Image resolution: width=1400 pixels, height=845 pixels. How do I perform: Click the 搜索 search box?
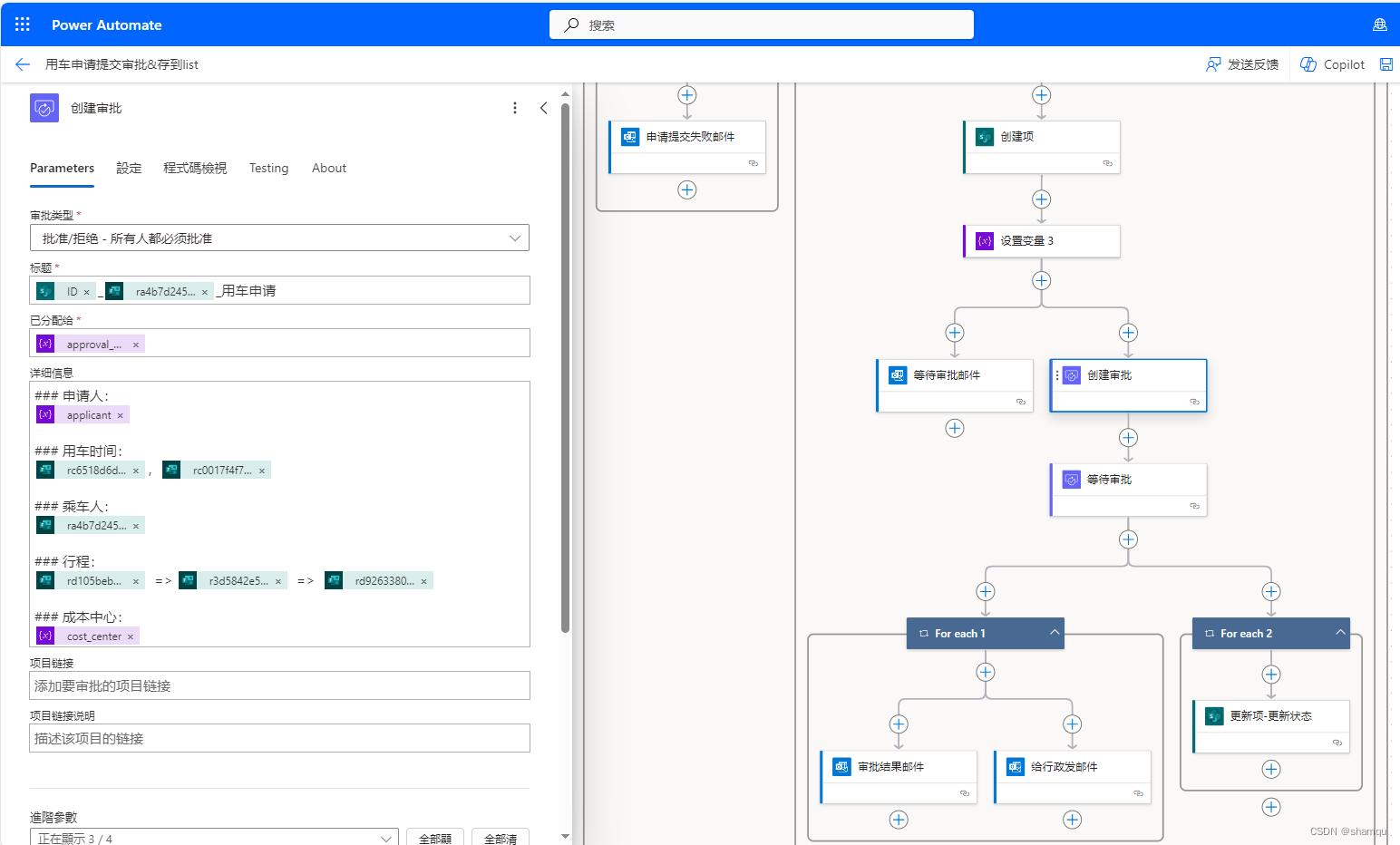point(761,24)
